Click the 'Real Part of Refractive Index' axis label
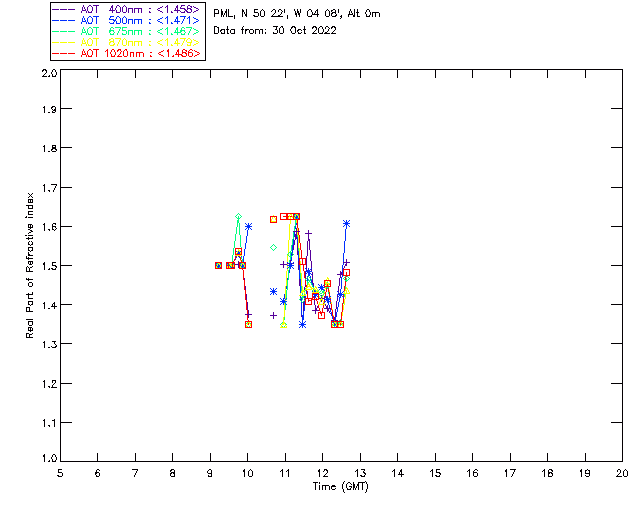The width and height of the screenshot is (640, 512). (x=31, y=264)
